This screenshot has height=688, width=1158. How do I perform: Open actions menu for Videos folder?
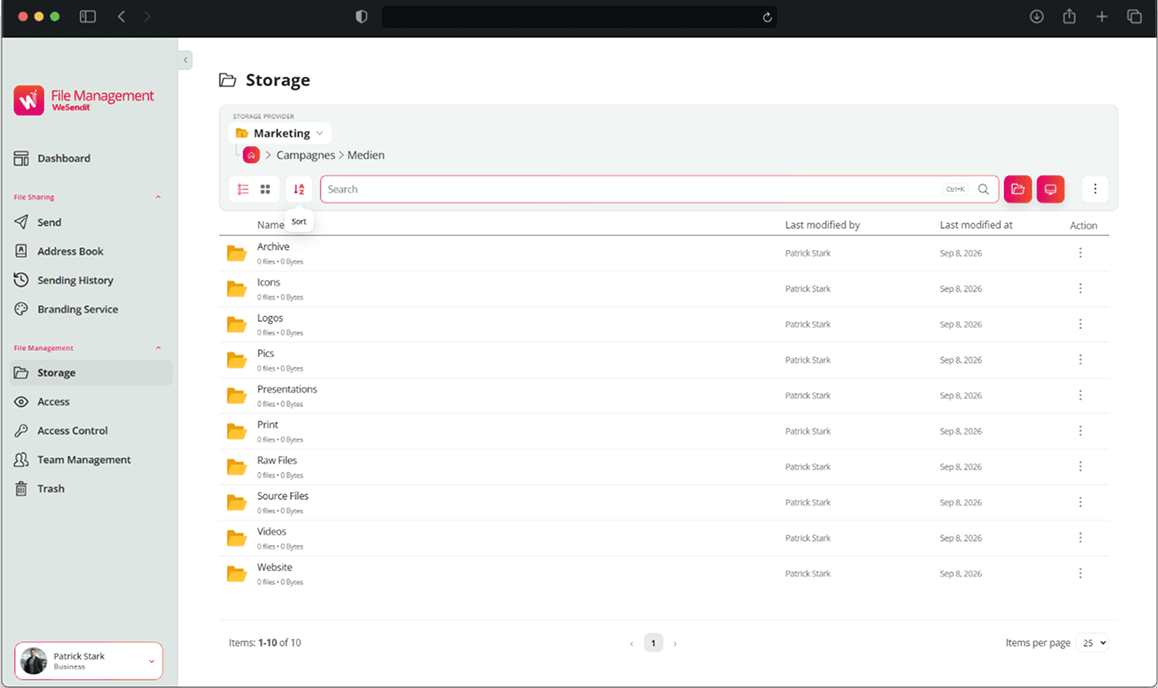coord(1080,538)
